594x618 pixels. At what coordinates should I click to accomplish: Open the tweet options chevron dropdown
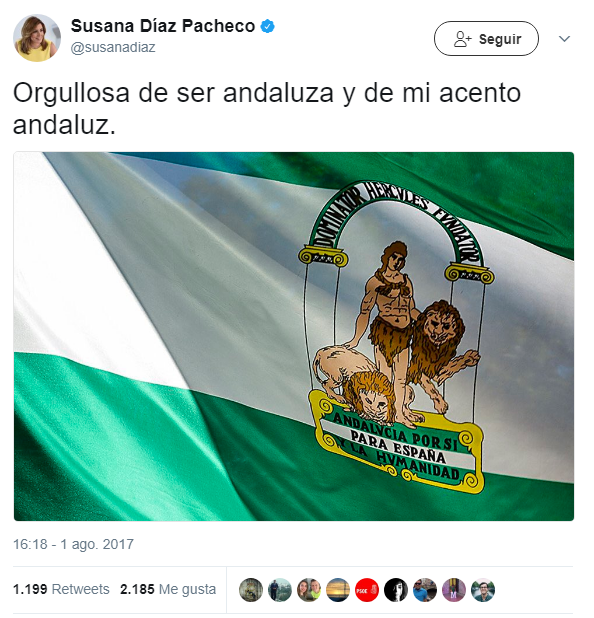(x=564, y=39)
